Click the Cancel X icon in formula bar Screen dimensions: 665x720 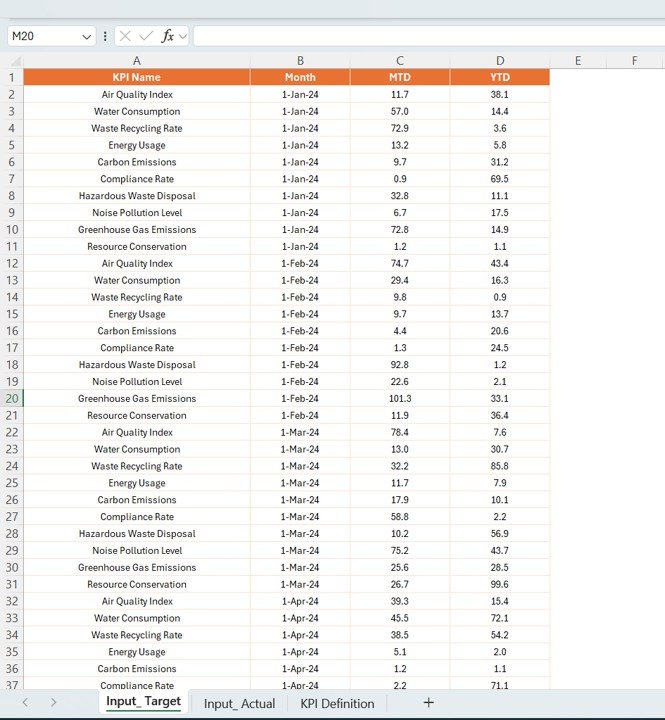pyautogui.click(x=125, y=36)
